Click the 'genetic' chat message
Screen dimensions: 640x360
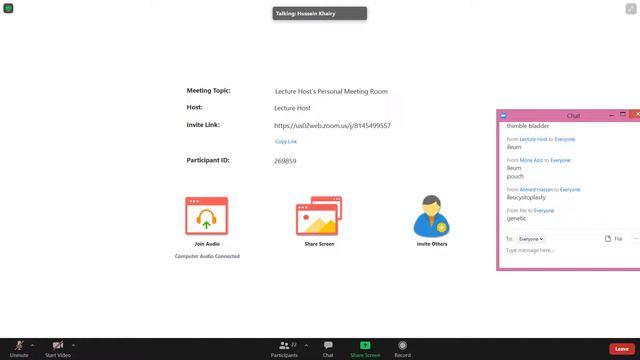[516, 219]
